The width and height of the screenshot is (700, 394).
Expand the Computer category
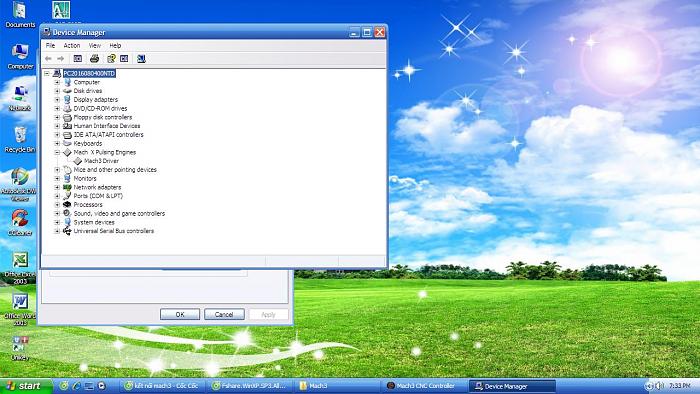[x=57, y=82]
